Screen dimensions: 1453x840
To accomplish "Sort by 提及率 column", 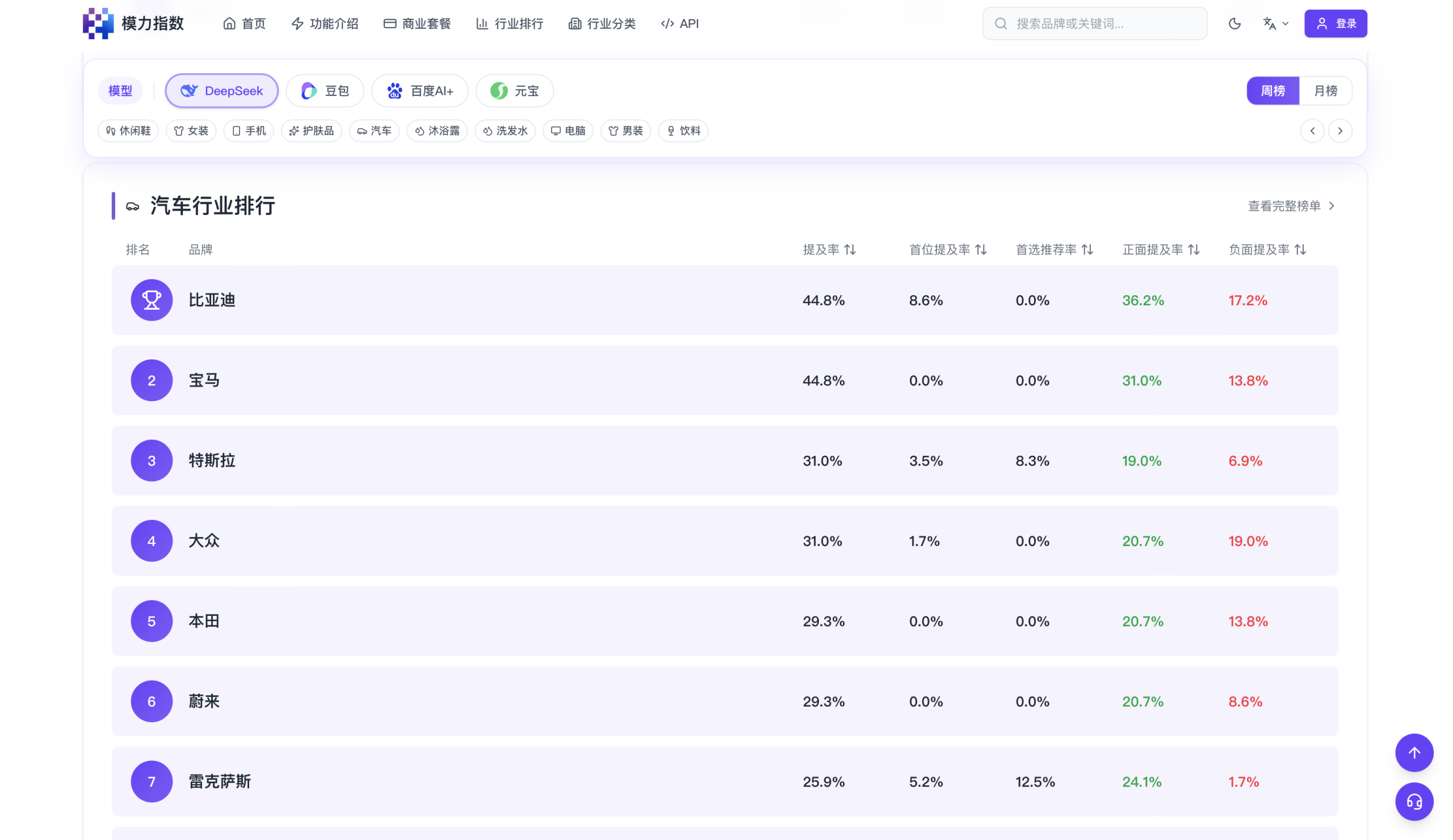I will tap(829, 250).
